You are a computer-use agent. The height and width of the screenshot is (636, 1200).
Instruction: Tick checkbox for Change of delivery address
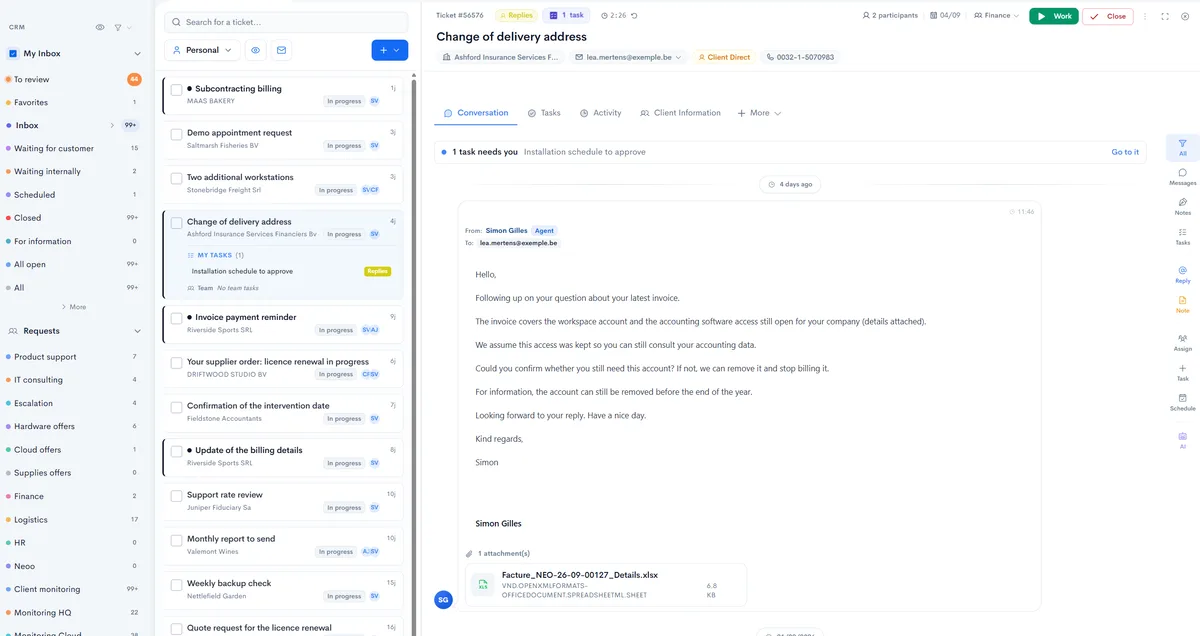point(176,223)
